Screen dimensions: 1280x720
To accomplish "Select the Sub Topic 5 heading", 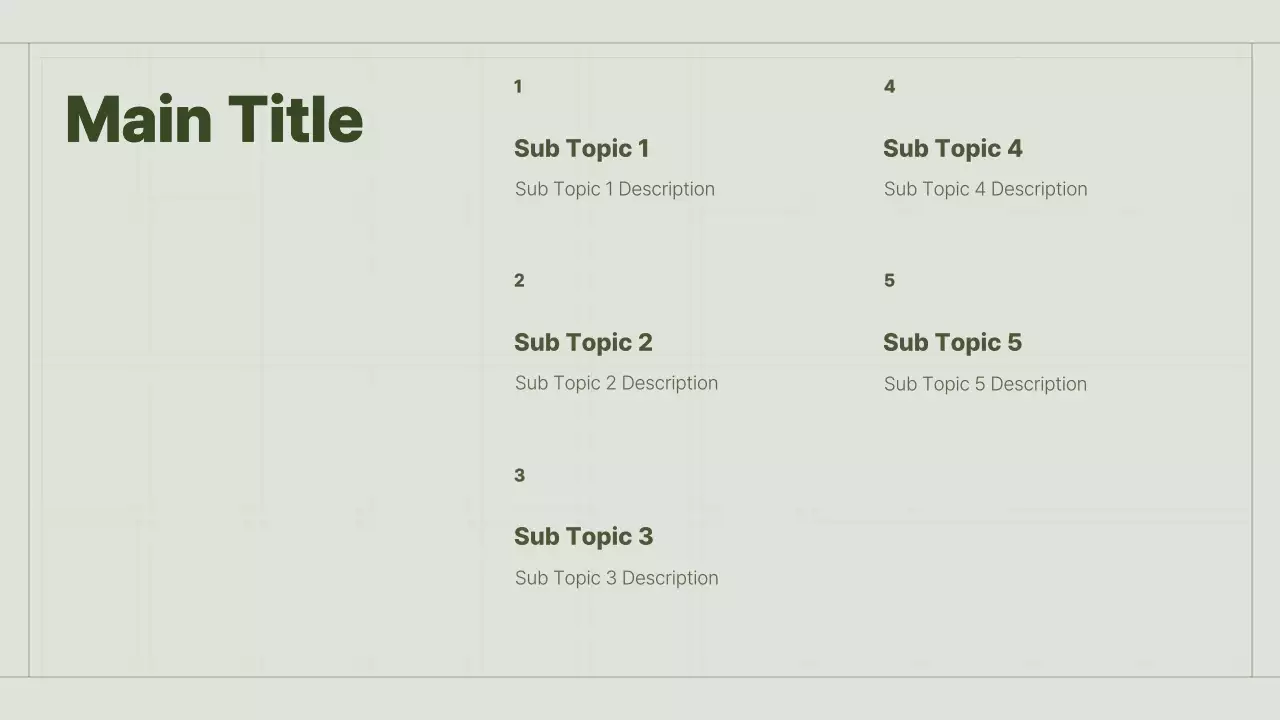I will [x=952, y=343].
